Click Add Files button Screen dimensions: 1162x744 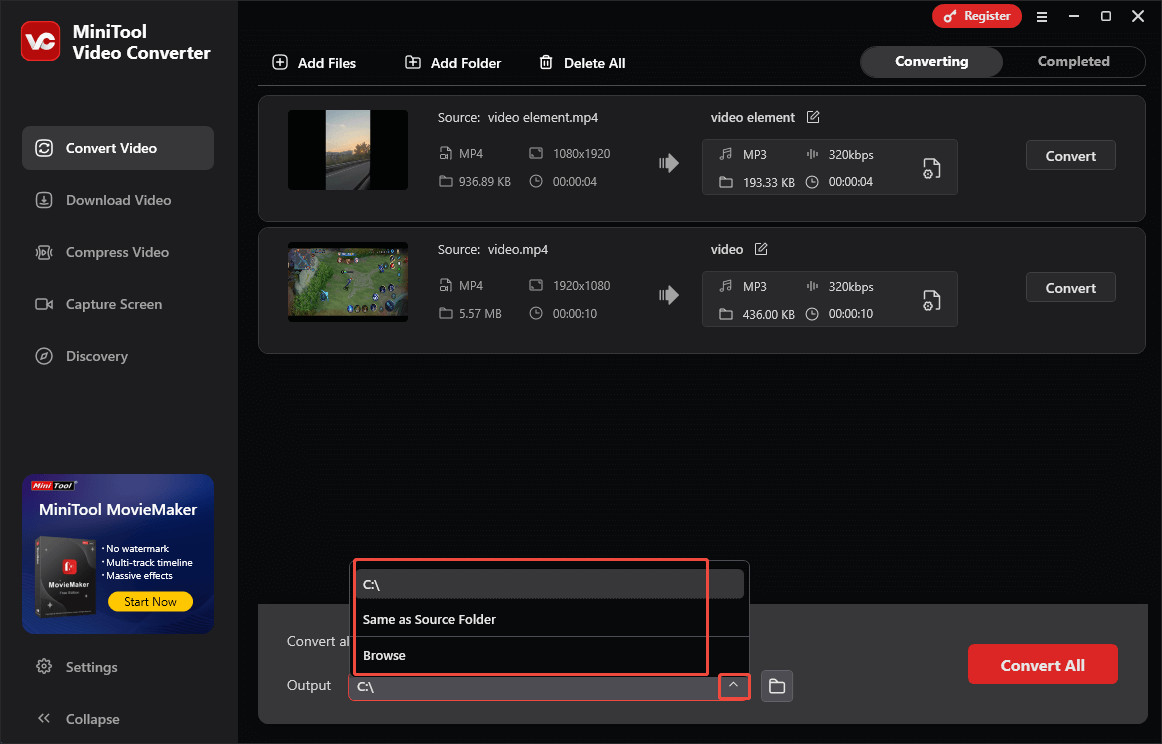[x=314, y=63]
